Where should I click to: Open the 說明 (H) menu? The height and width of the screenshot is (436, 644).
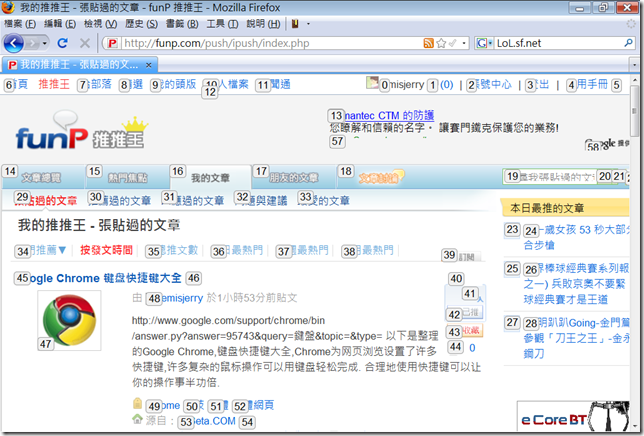point(263,24)
